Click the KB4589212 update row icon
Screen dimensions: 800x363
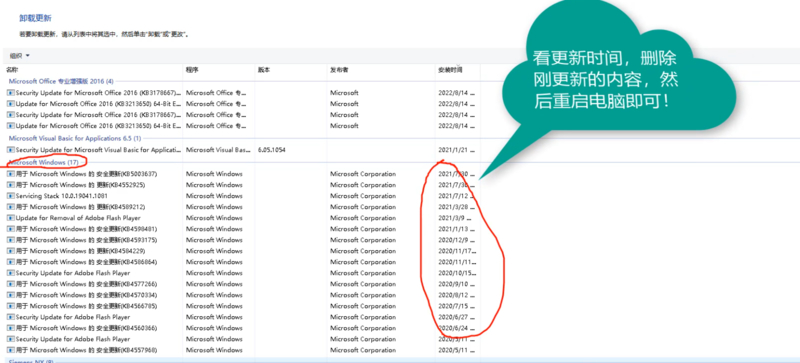click(11, 207)
